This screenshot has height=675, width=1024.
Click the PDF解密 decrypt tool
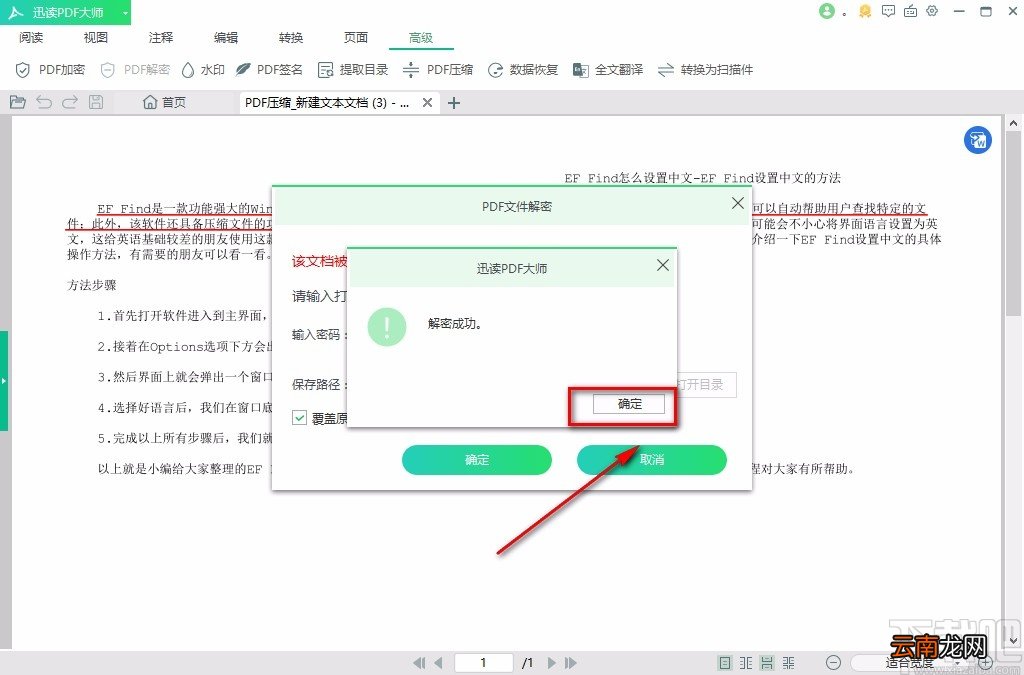135,70
